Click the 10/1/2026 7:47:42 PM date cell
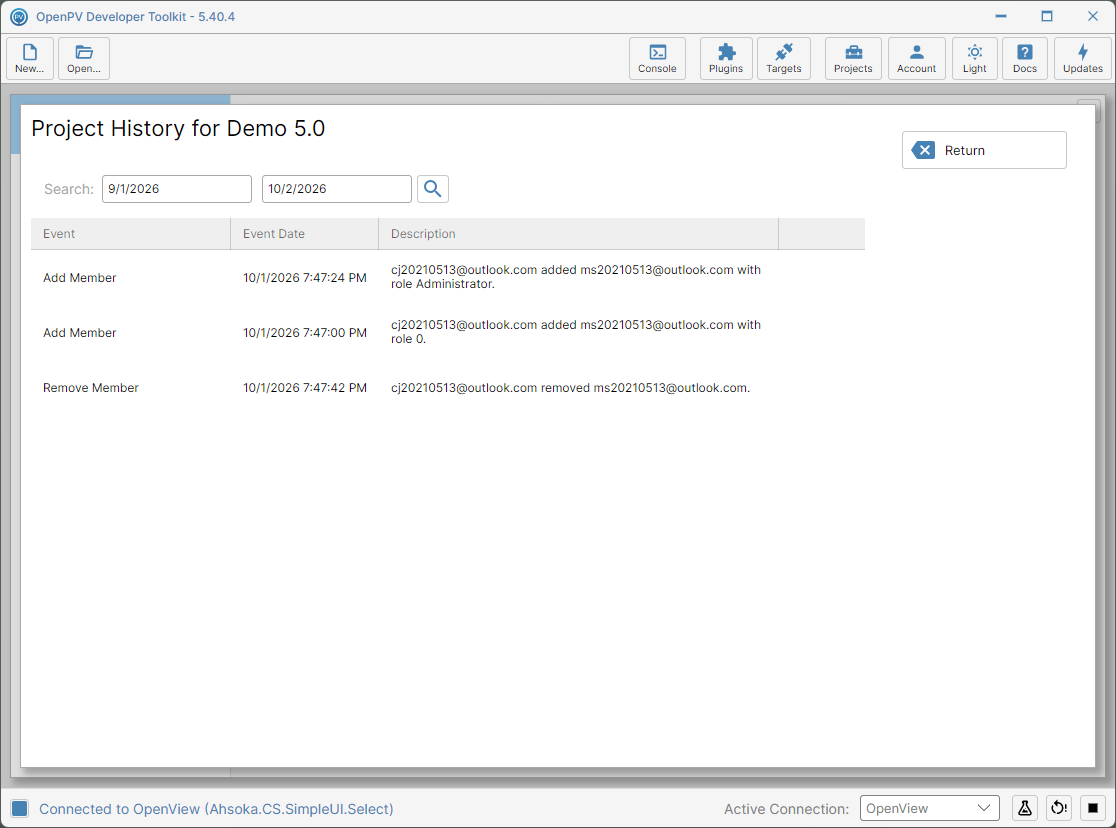Viewport: 1116px width, 828px height. click(x=305, y=388)
